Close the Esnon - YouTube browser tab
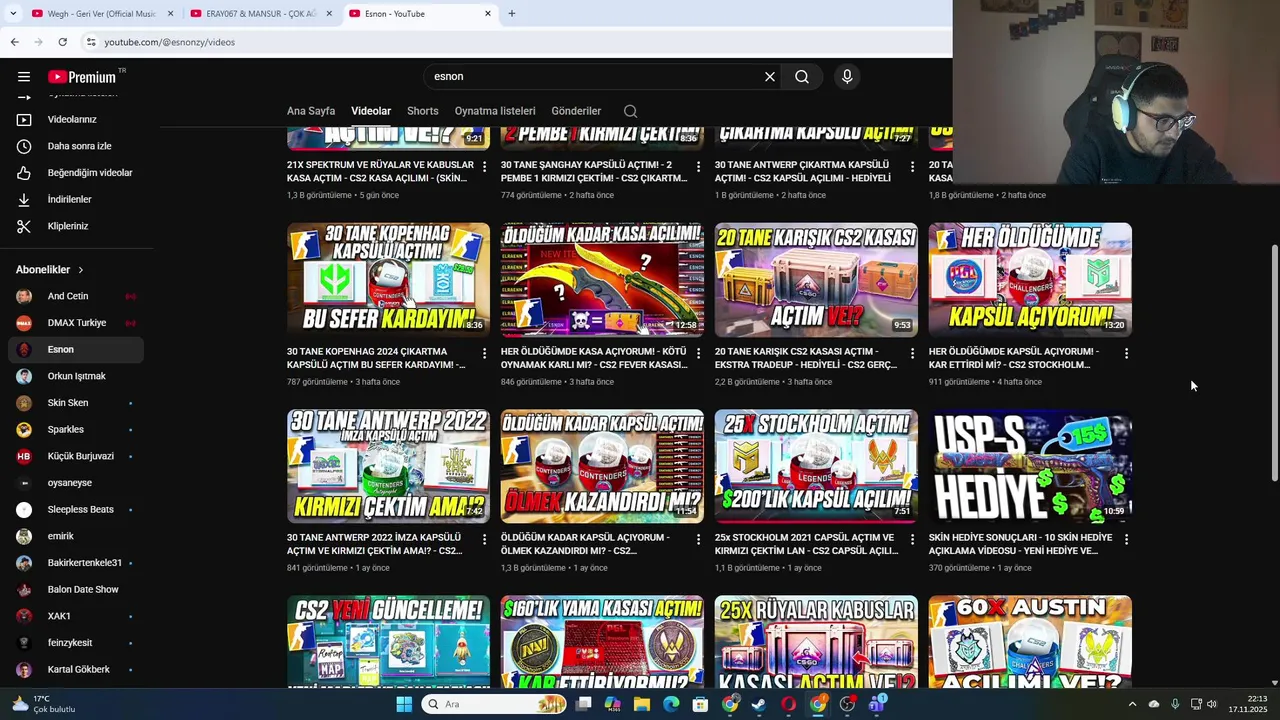The image size is (1280, 720). 488,14
